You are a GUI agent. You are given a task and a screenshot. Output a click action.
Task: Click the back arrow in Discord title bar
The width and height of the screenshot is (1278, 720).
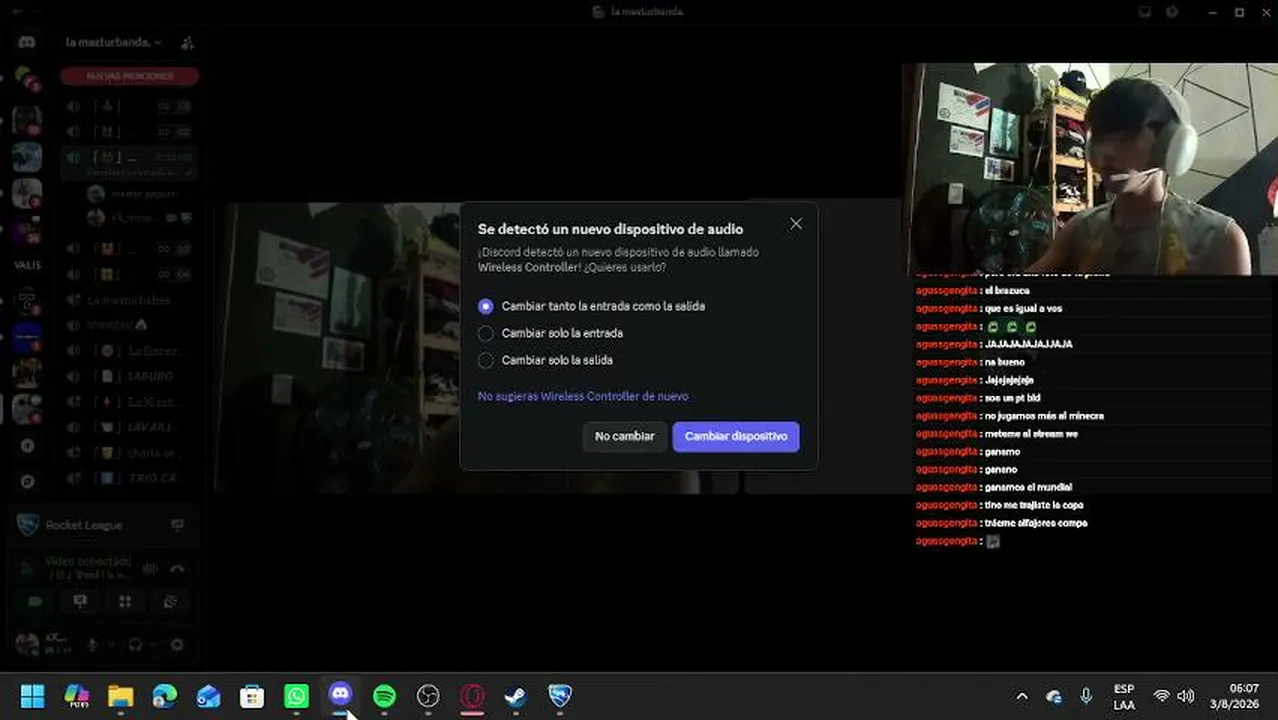pos(17,11)
